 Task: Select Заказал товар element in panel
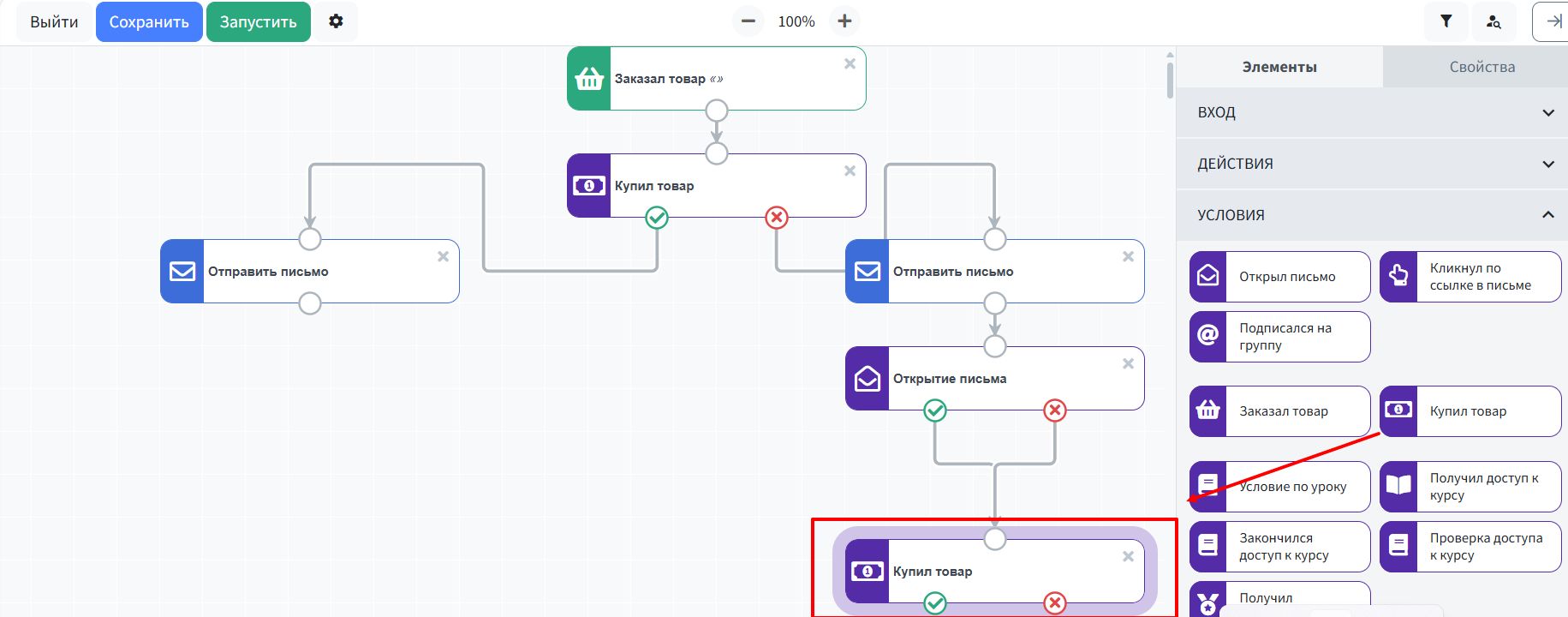pyautogui.click(x=1279, y=411)
